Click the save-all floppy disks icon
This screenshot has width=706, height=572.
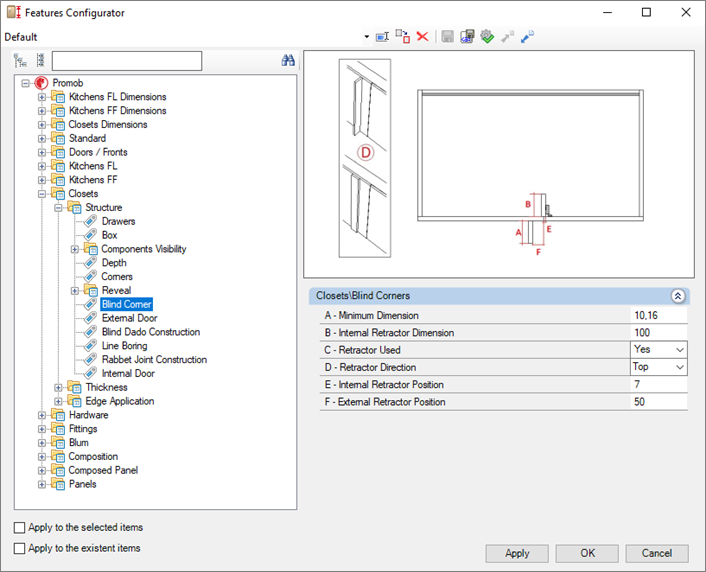click(467, 36)
